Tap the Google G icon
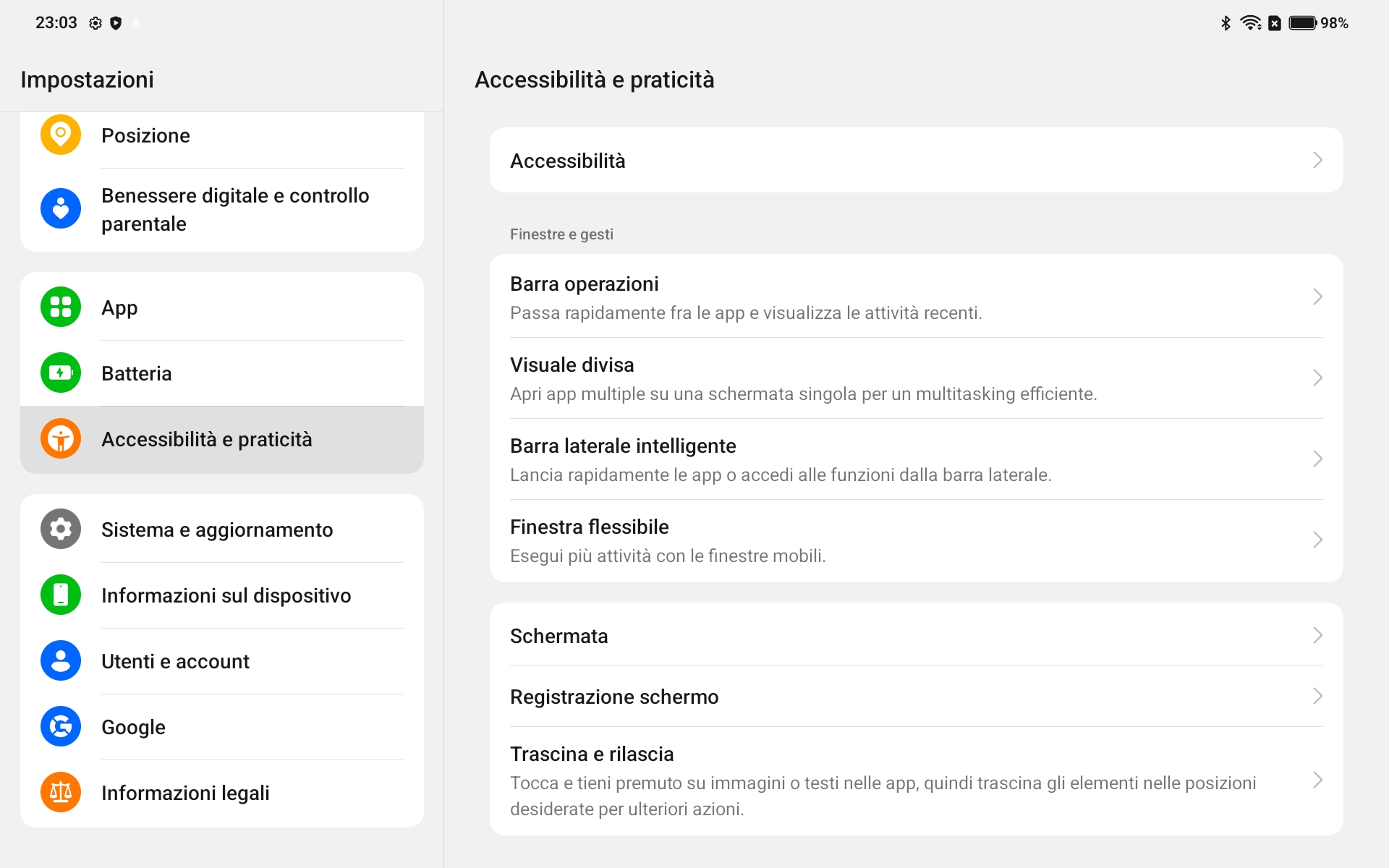Screen dimensions: 1389x868 coord(61,726)
